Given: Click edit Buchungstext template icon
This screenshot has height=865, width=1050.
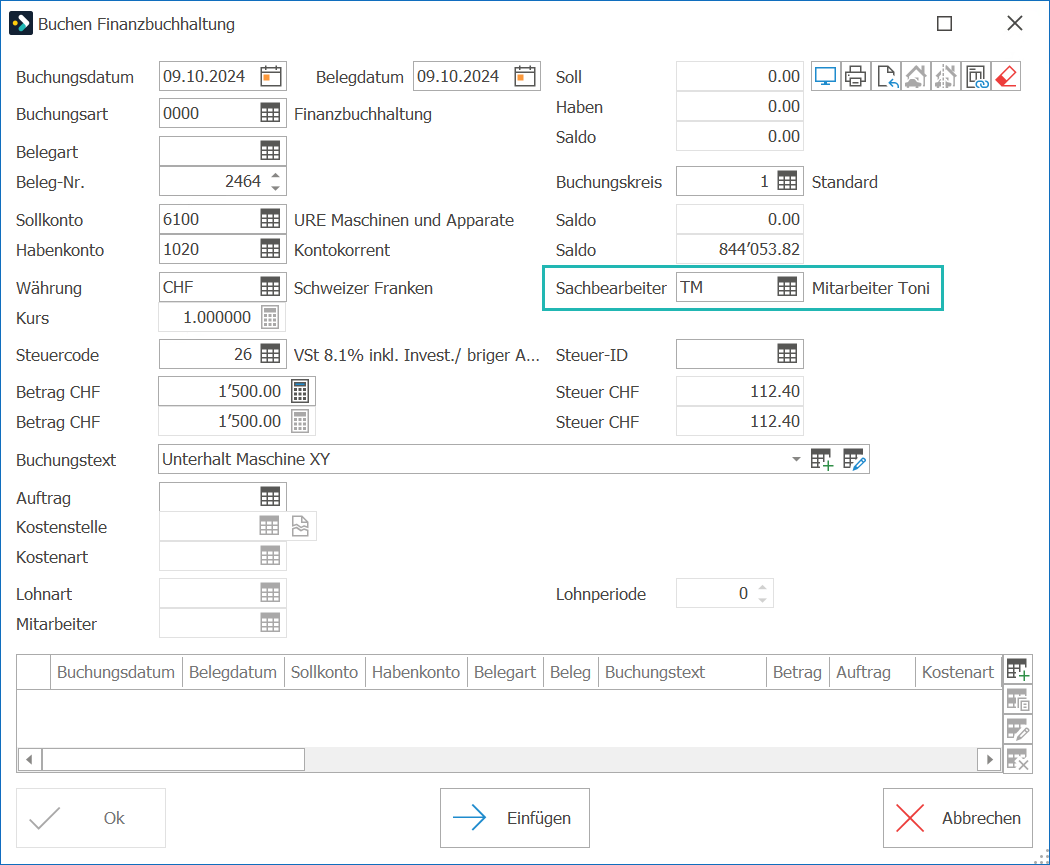Looking at the screenshot, I should pyautogui.click(x=854, y=459).
